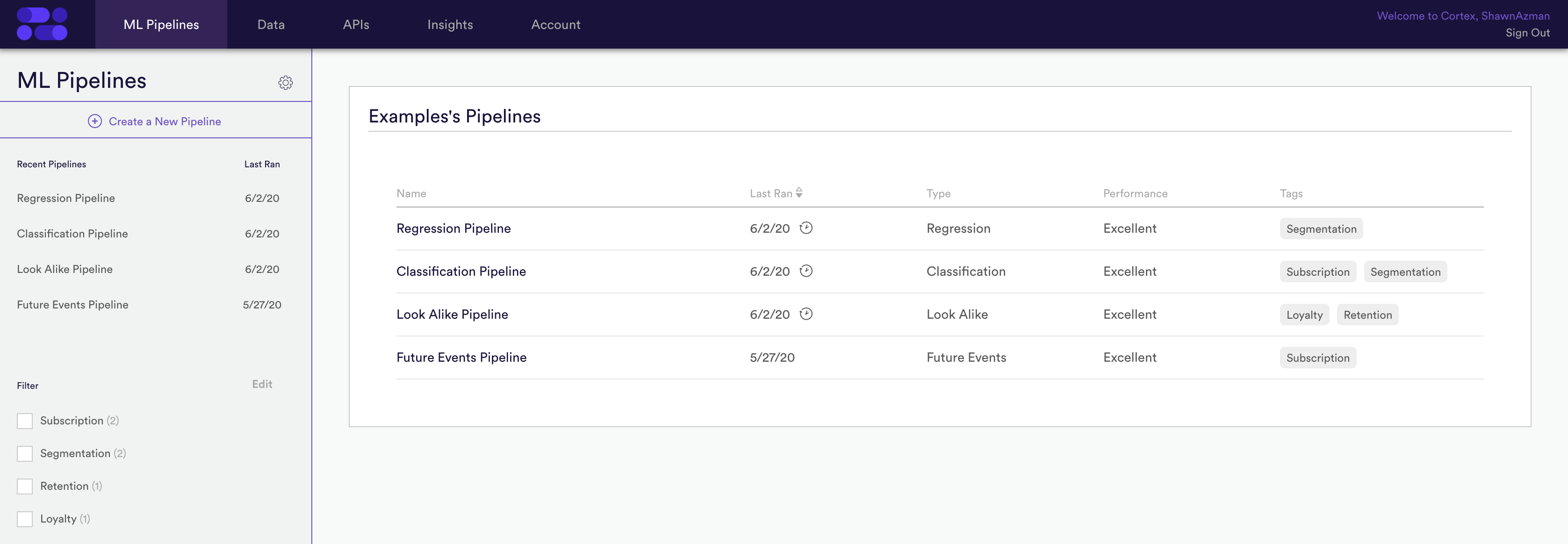The height and width of the screenshot is (544, 1568).
Task: Switch to the ML Pipelines tab
Action: (x=161, y=24)
